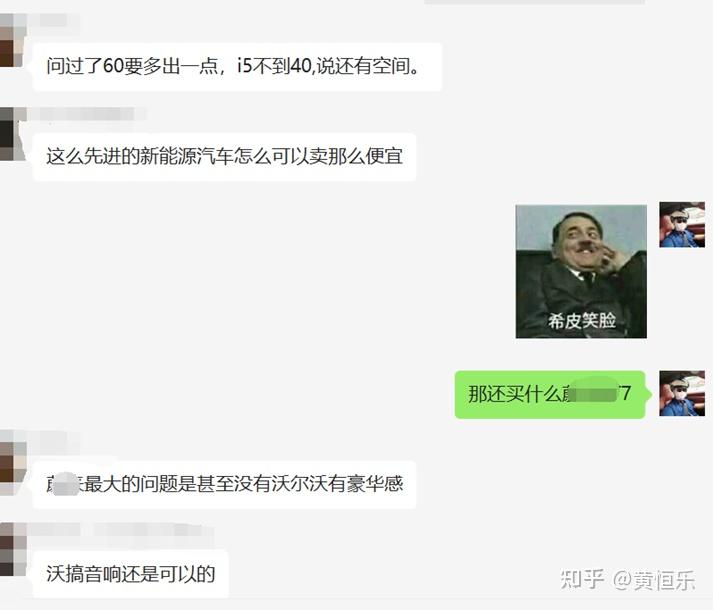Image resolution: width=713 pixels, height=610 pixels.
Task: Tap avatar next to "沃搞音响还是可以的" message
Action: [13, 550]
